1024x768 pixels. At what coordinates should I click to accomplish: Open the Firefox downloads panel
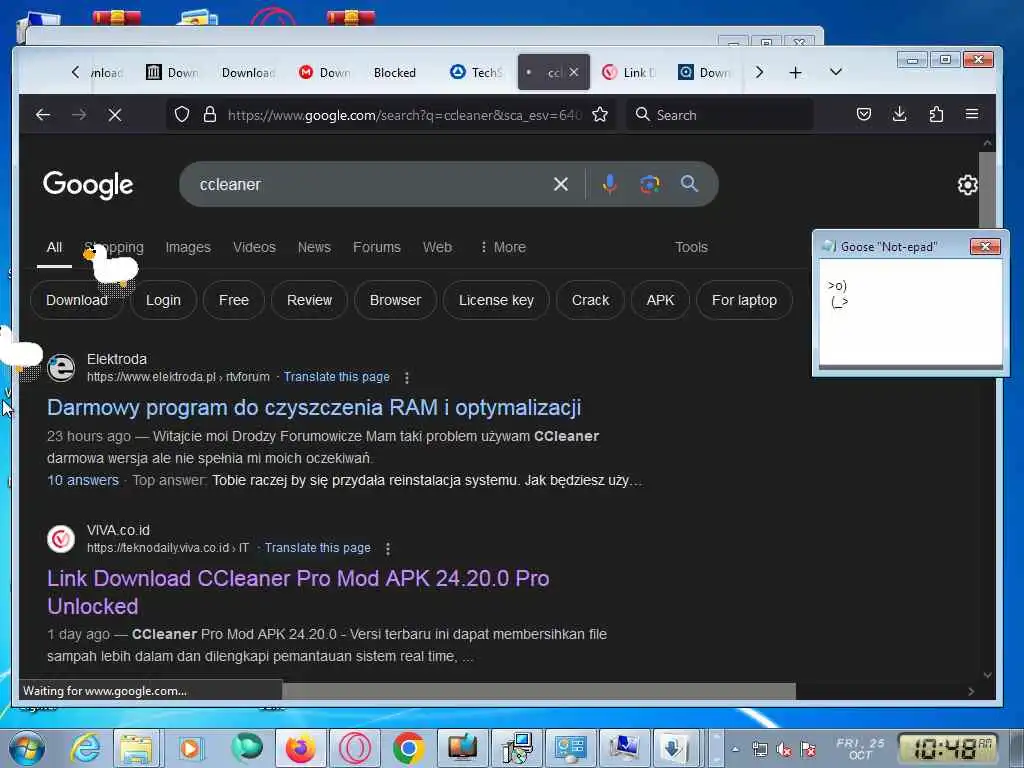click(x=899, y=115)
